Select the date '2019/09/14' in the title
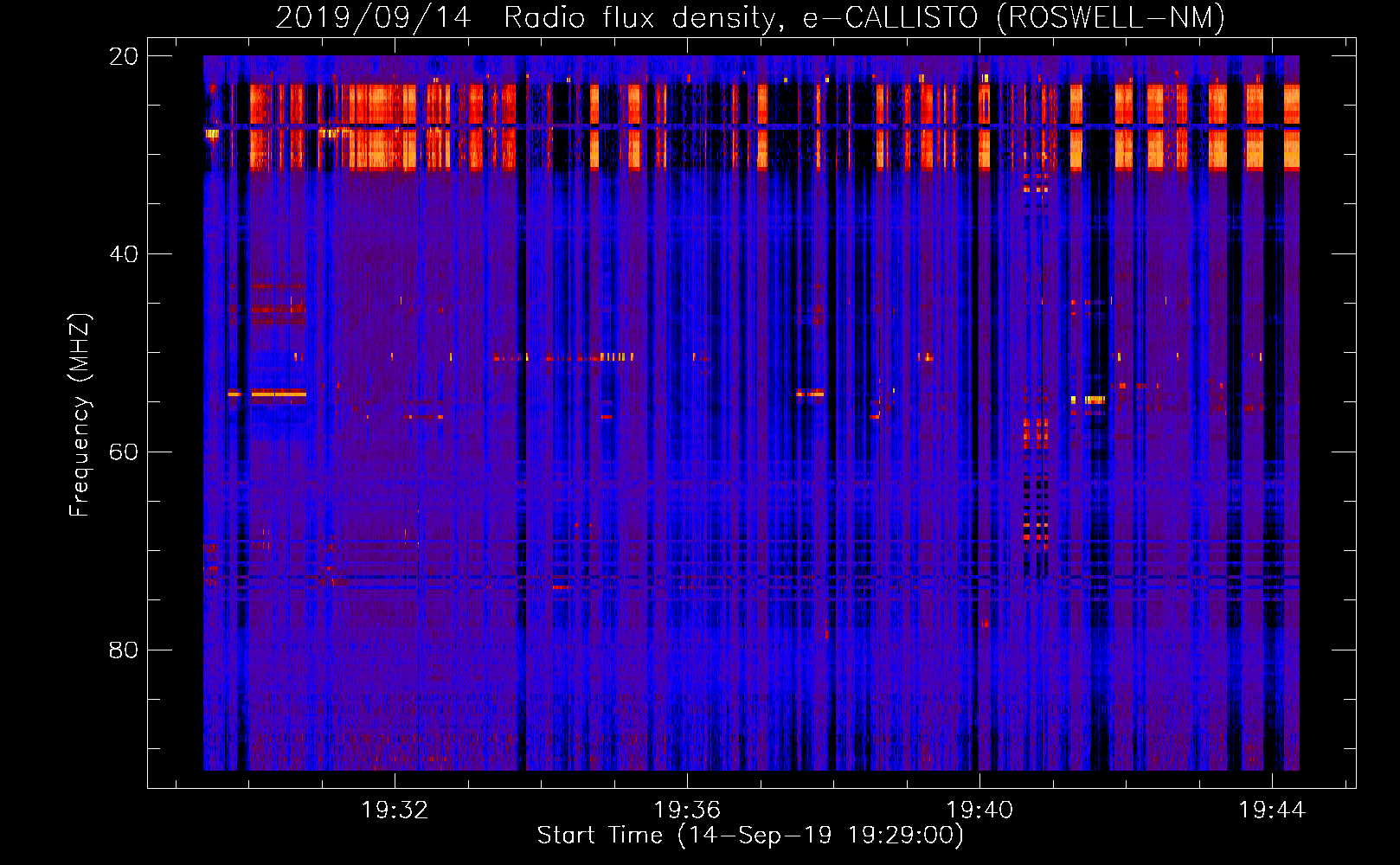Screen dimensions: 1400x865 pyautogui.click(x=373, y=17)
